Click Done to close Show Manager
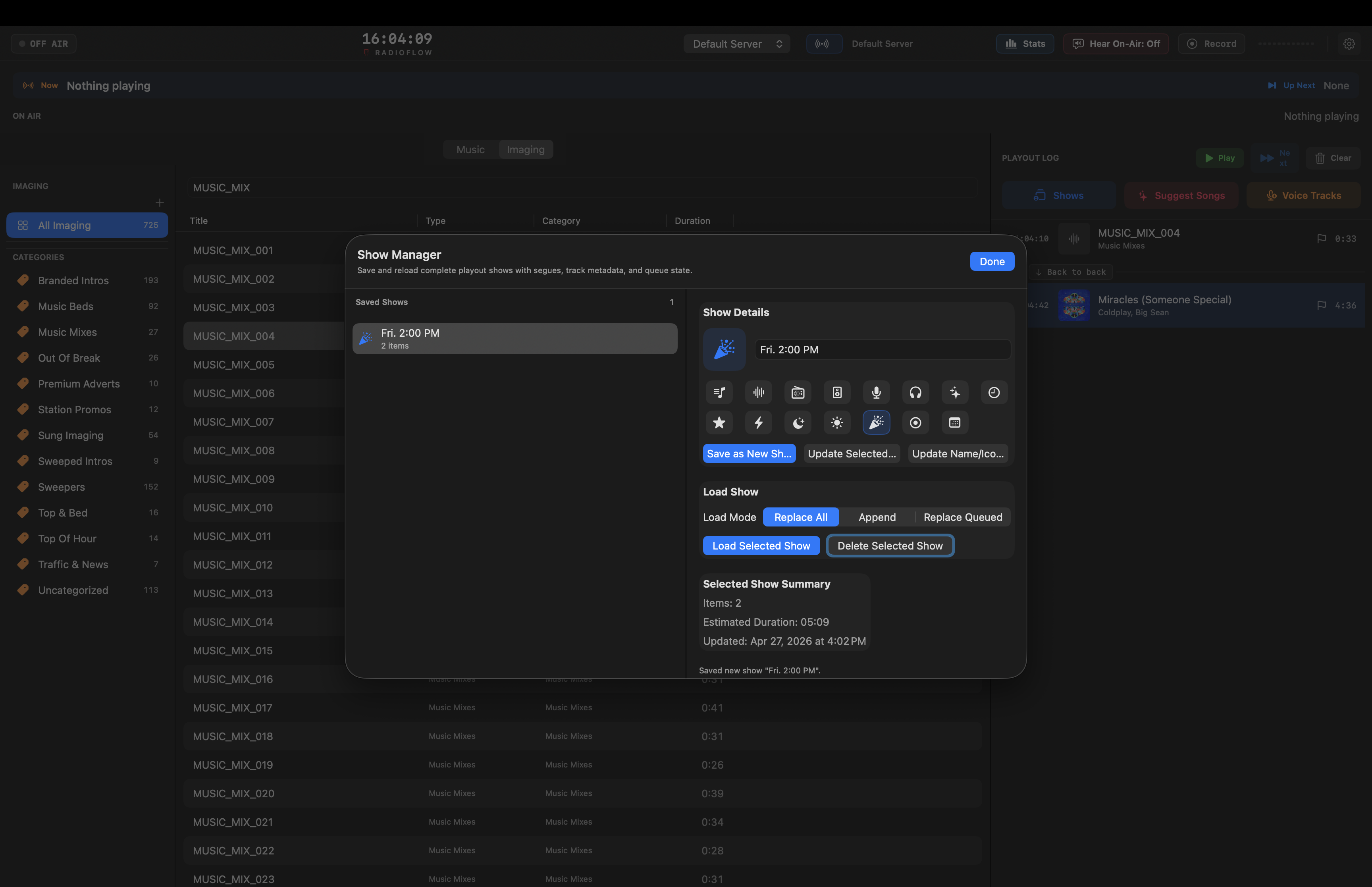This screenshot has height=887, width=1372. tap(992, 262)
